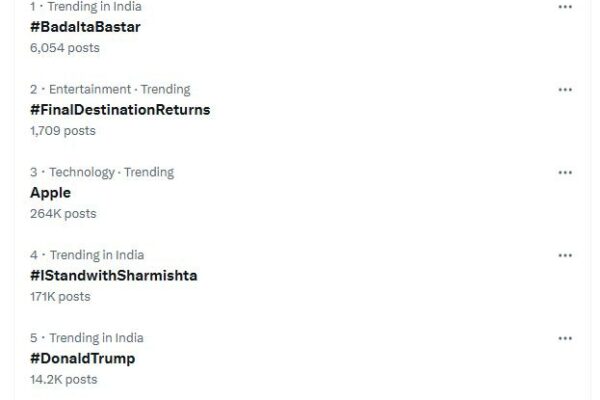
Task: Click the '1,709 posts' count
Action: click(x=63, y=131)
